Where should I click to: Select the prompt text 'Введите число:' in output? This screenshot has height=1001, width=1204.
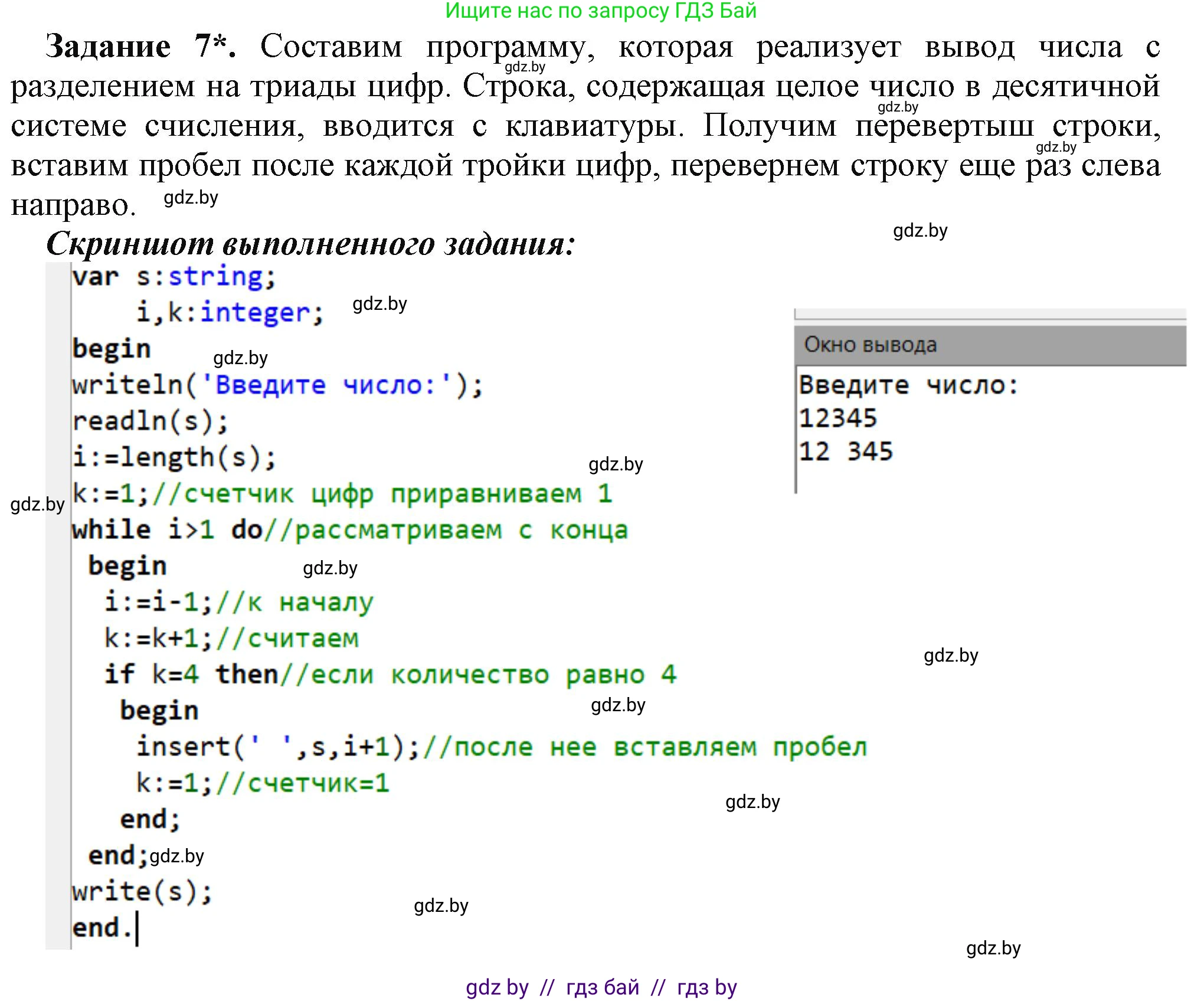[909, 384]
